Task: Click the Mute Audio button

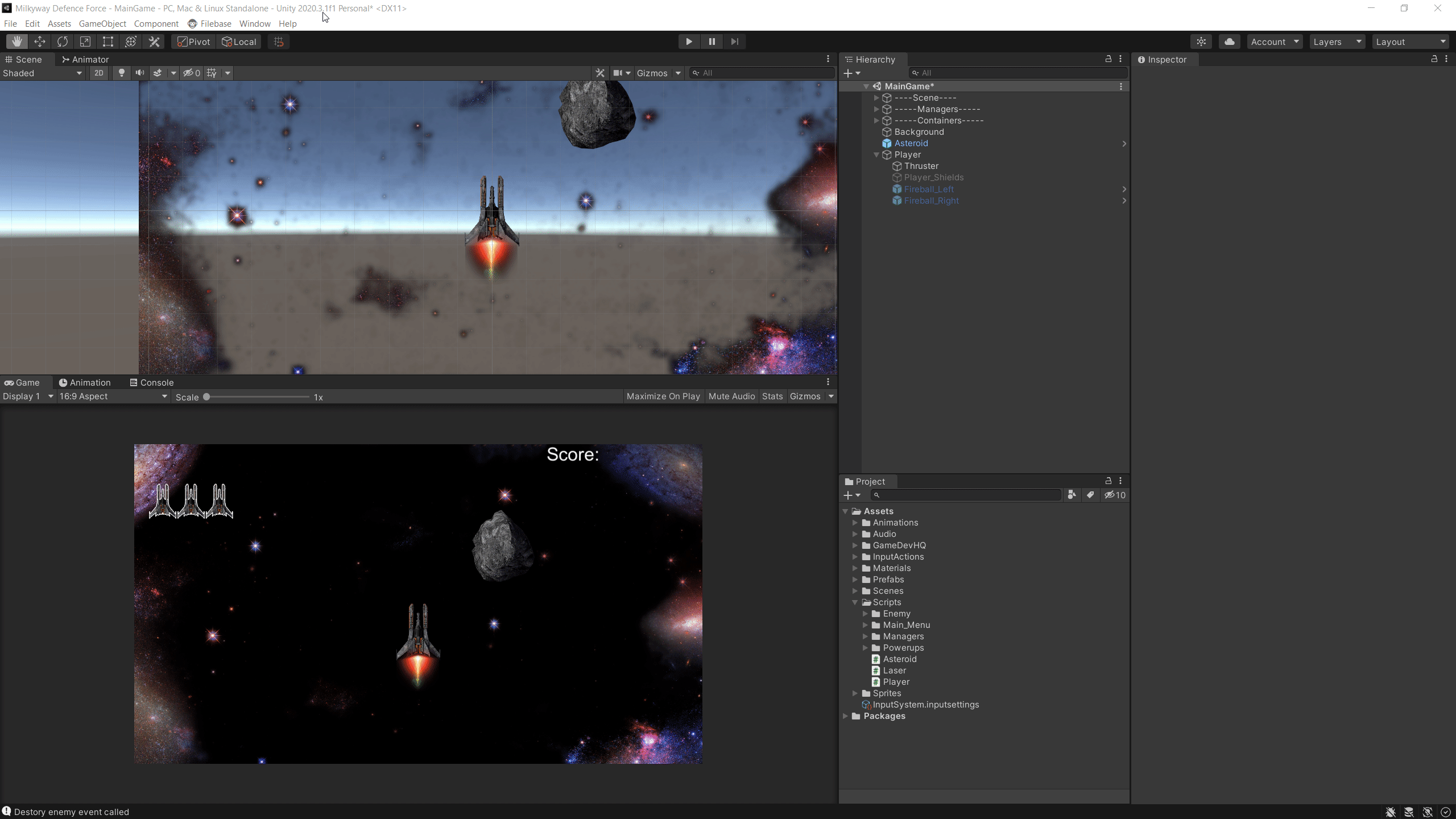Action: (x=731, y=396)
